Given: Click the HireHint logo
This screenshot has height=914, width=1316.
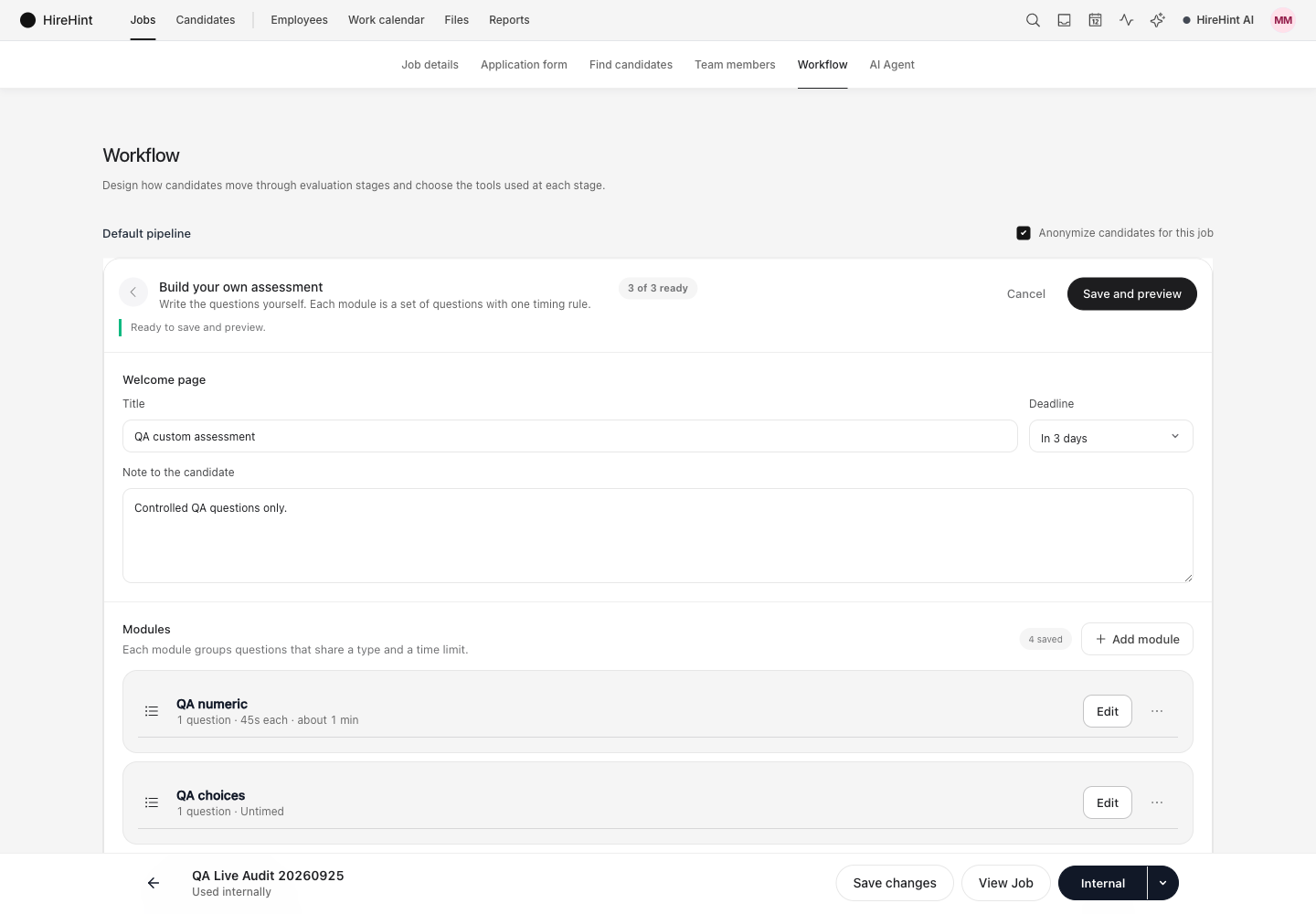Looking at the screenshot, I should pyautogui.click(x=57, y=20).
